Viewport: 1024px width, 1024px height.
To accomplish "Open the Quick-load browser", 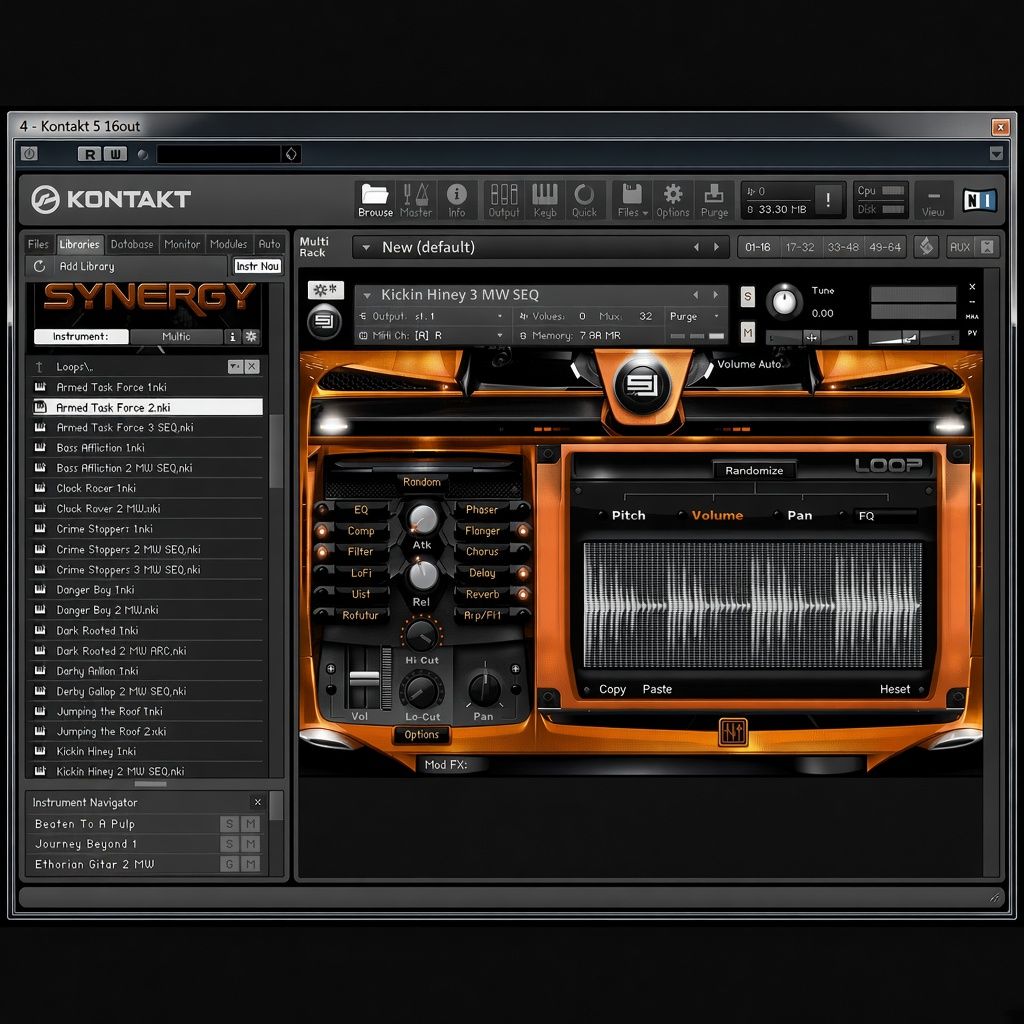I will (584, 200).
